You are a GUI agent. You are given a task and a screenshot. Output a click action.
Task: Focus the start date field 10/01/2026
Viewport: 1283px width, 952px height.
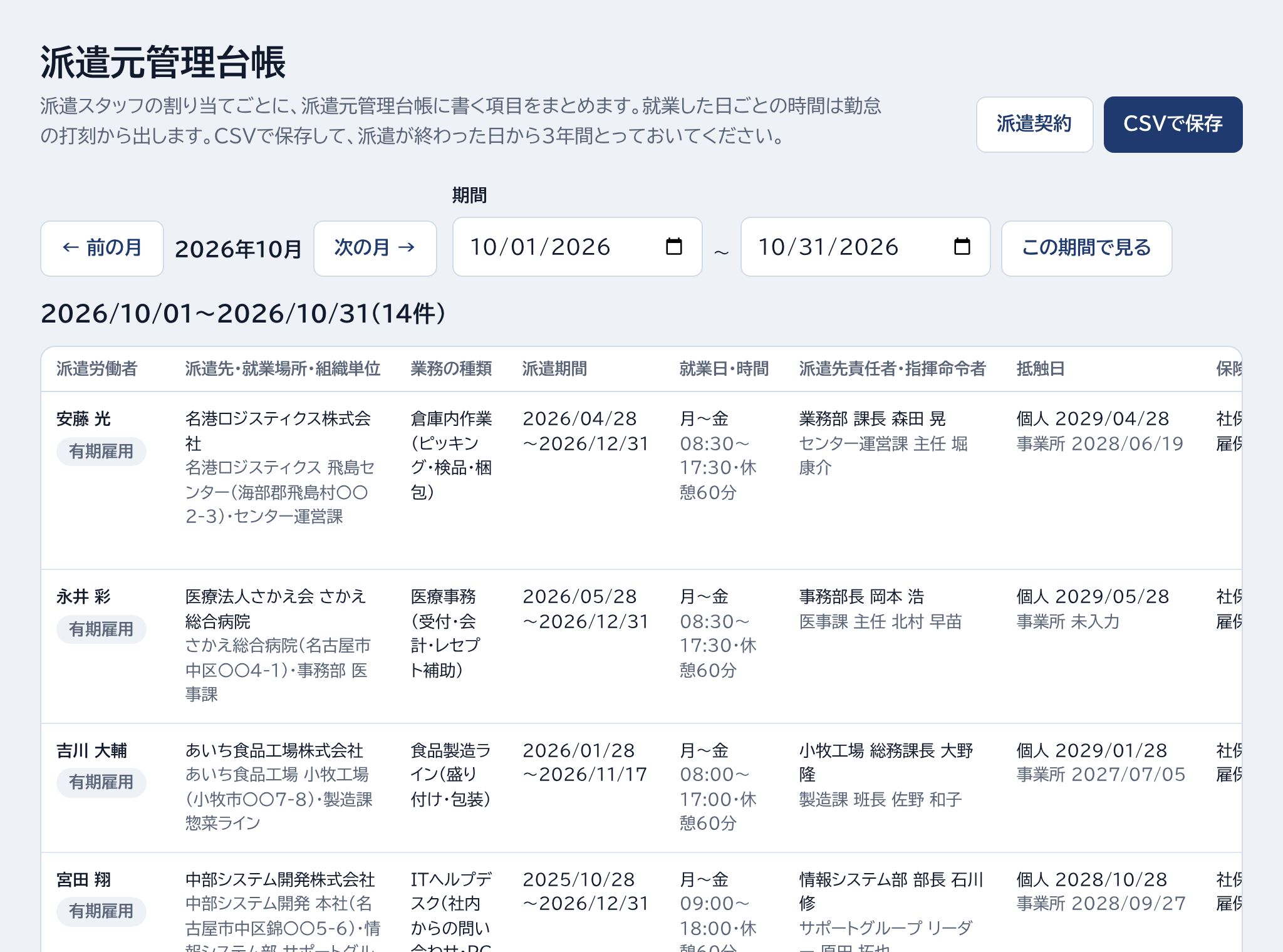[577, 247]
